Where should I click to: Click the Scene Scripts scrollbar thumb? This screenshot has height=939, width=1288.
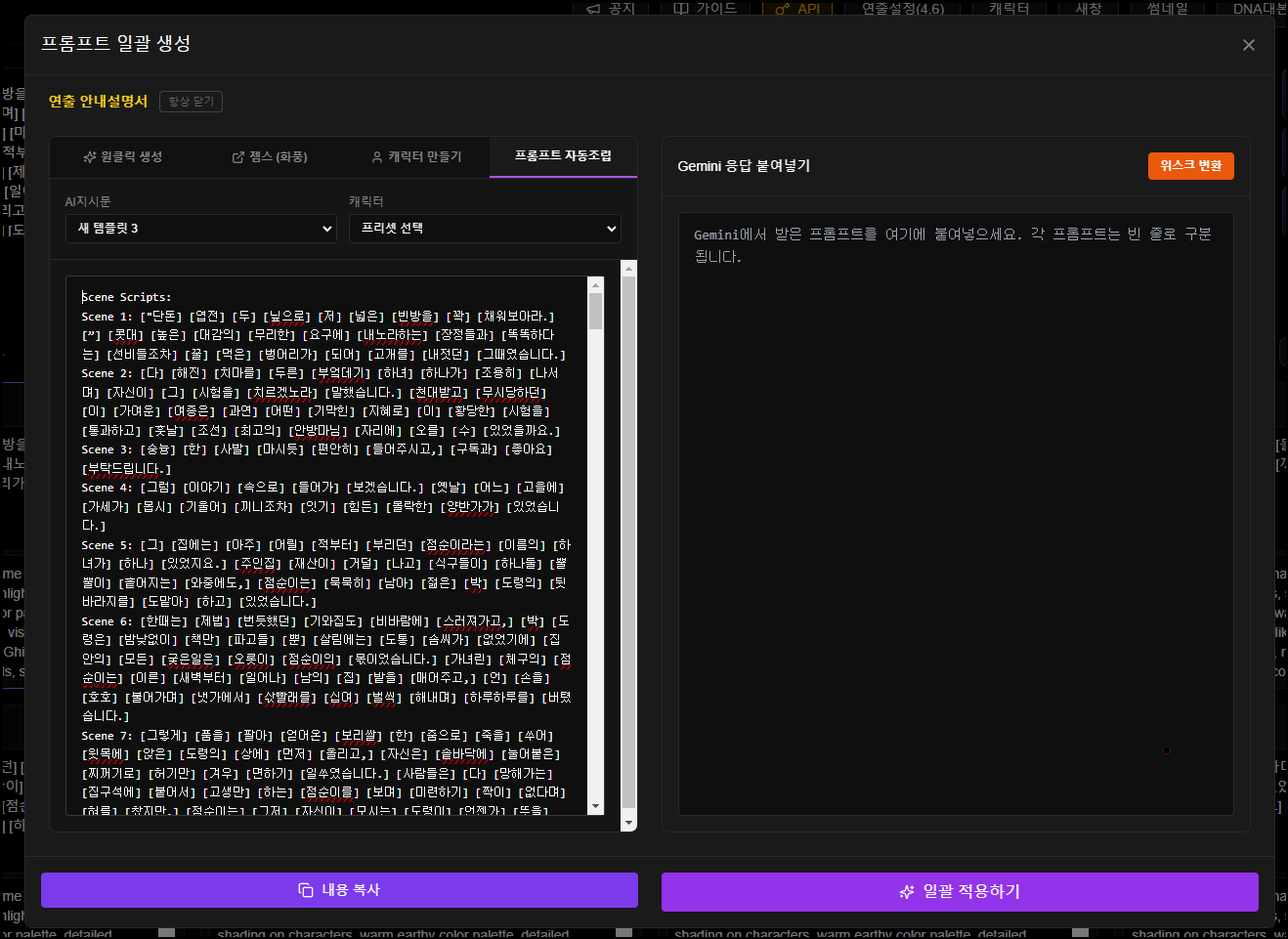coord(596,312)
